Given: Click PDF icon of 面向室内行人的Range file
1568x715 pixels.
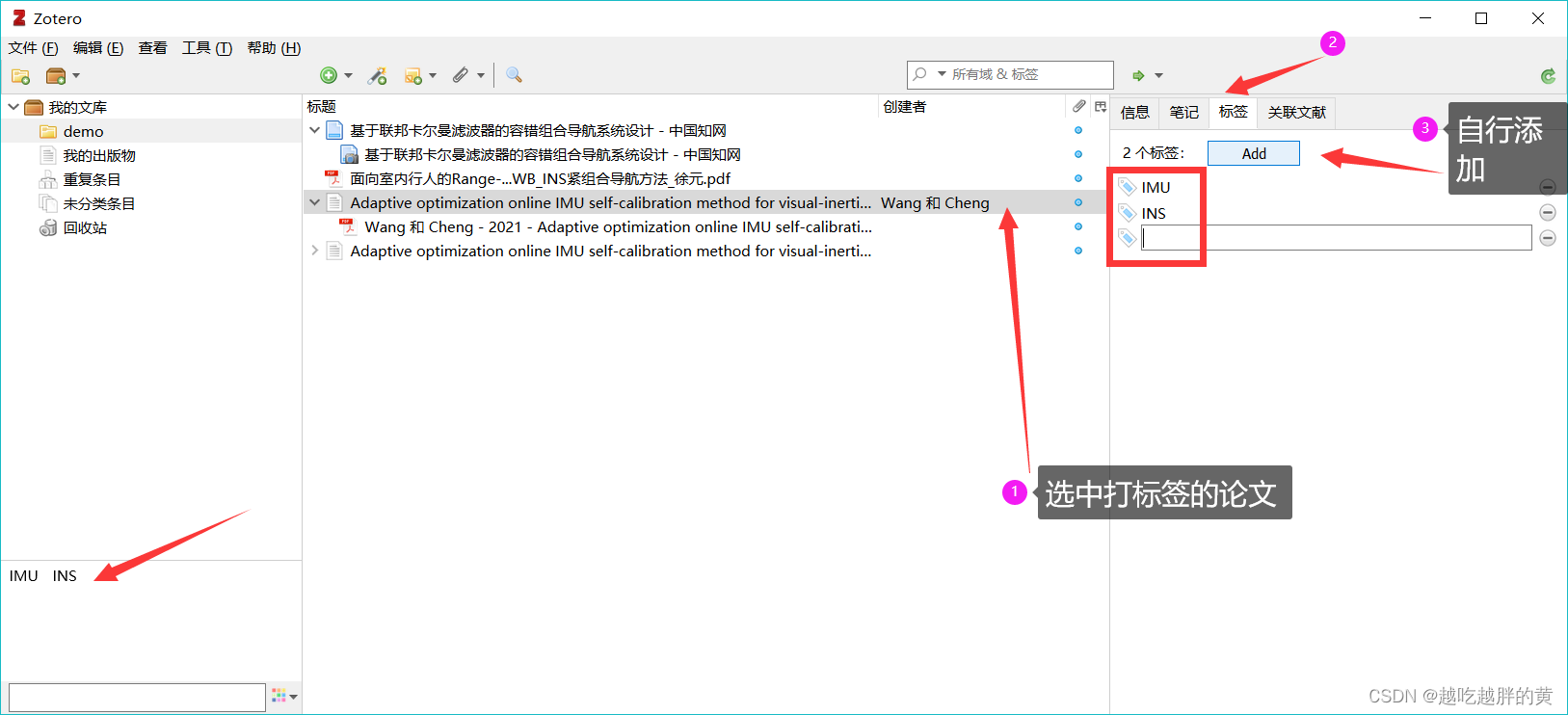Looking at the screenshot, I should (333, 178).
